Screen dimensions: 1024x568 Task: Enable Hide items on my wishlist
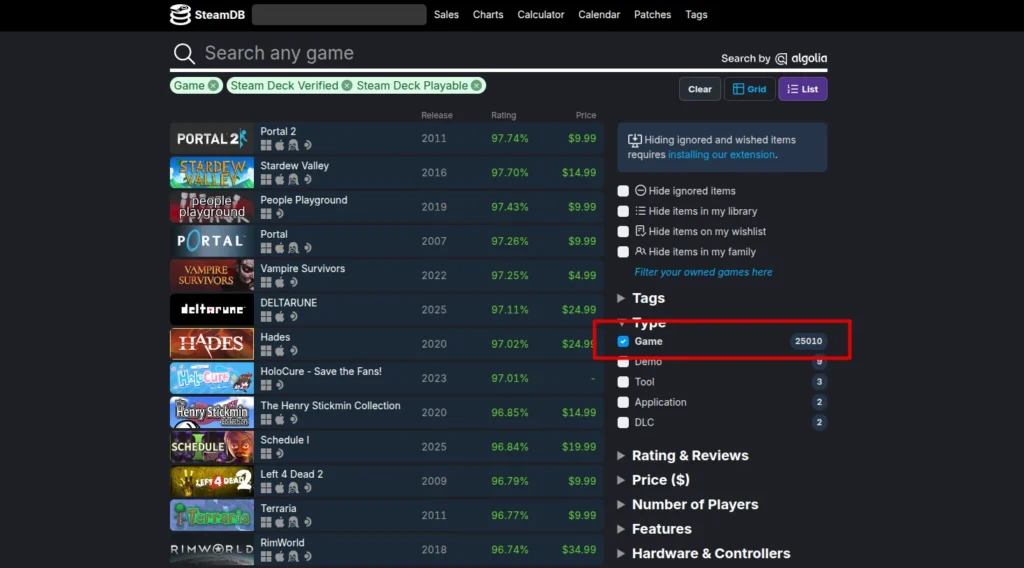point(623,231)
